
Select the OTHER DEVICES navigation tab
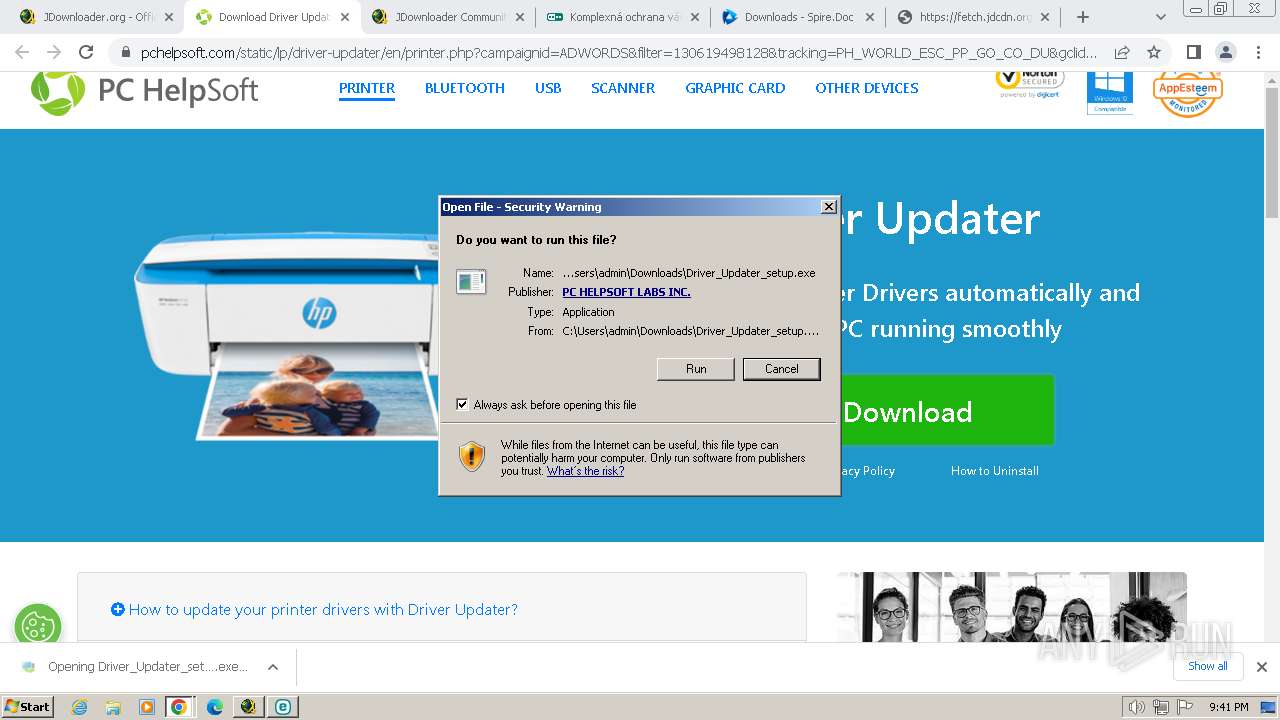[x=867, y=88]
